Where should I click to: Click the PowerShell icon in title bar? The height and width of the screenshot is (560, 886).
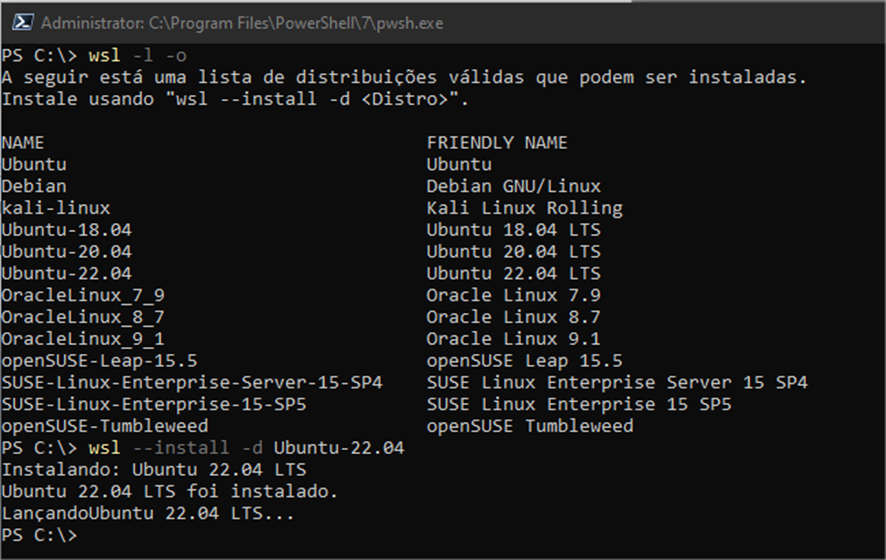[23, 23]
